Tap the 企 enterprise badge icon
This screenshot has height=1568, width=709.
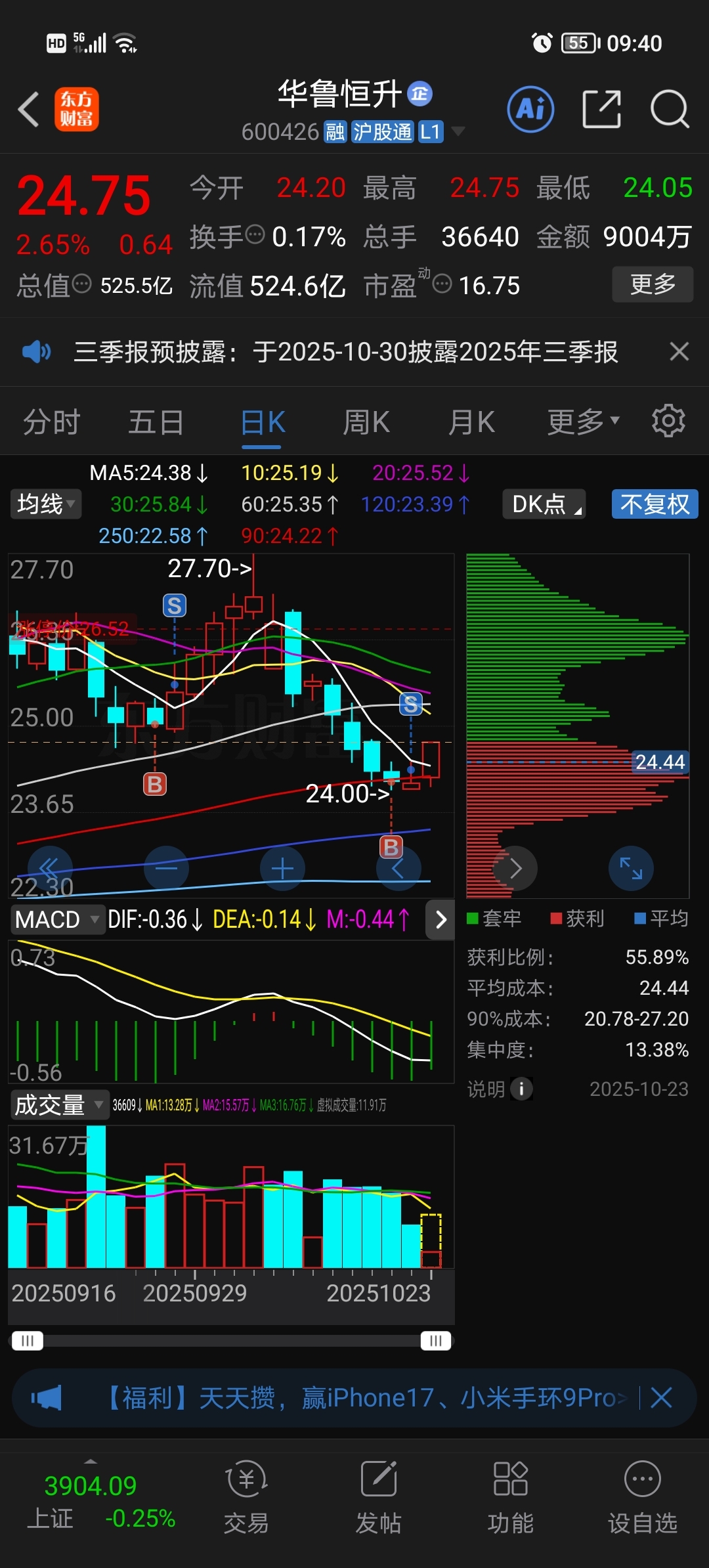(x=420, y=94)
